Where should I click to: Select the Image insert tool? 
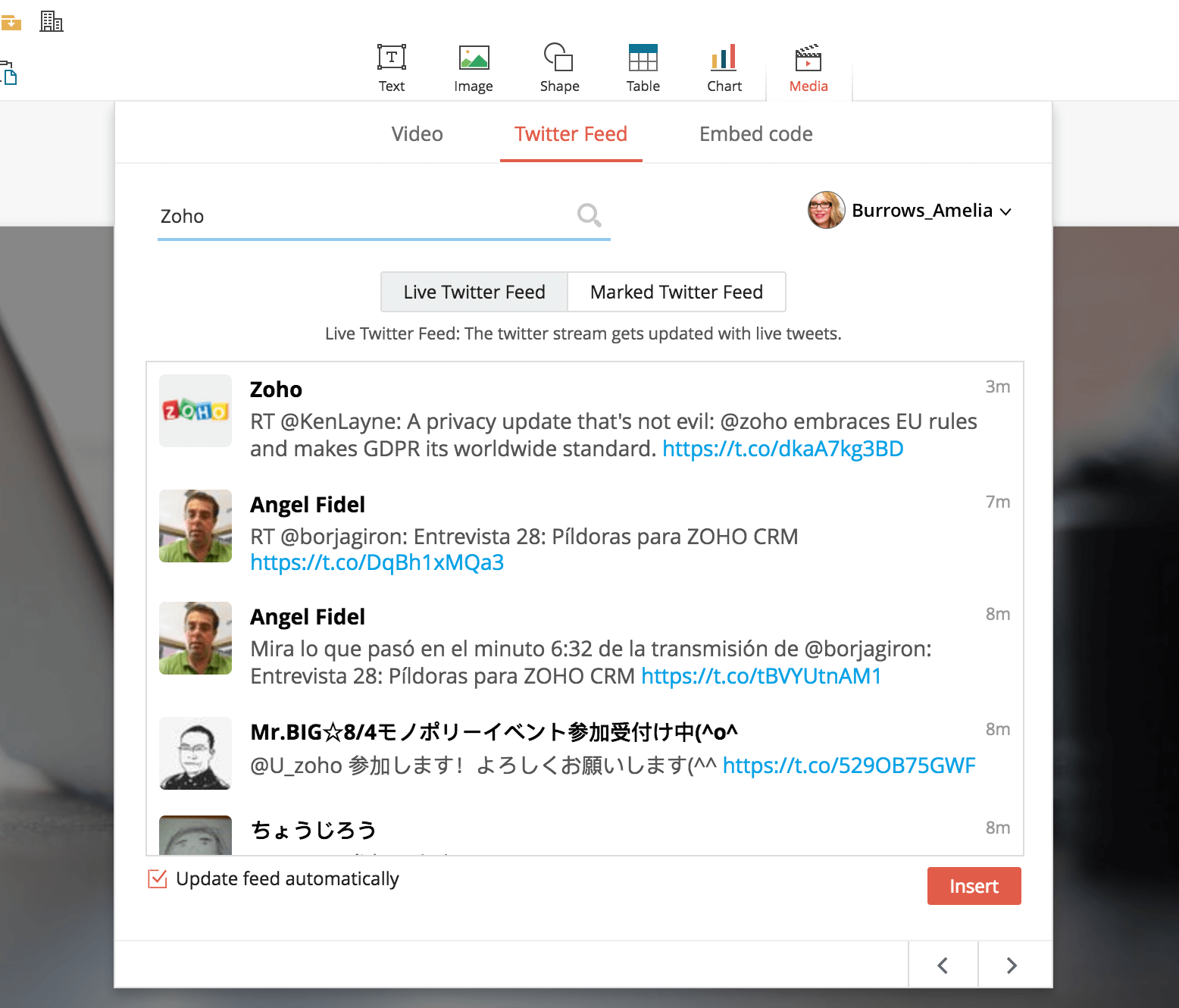coord(474,68)
